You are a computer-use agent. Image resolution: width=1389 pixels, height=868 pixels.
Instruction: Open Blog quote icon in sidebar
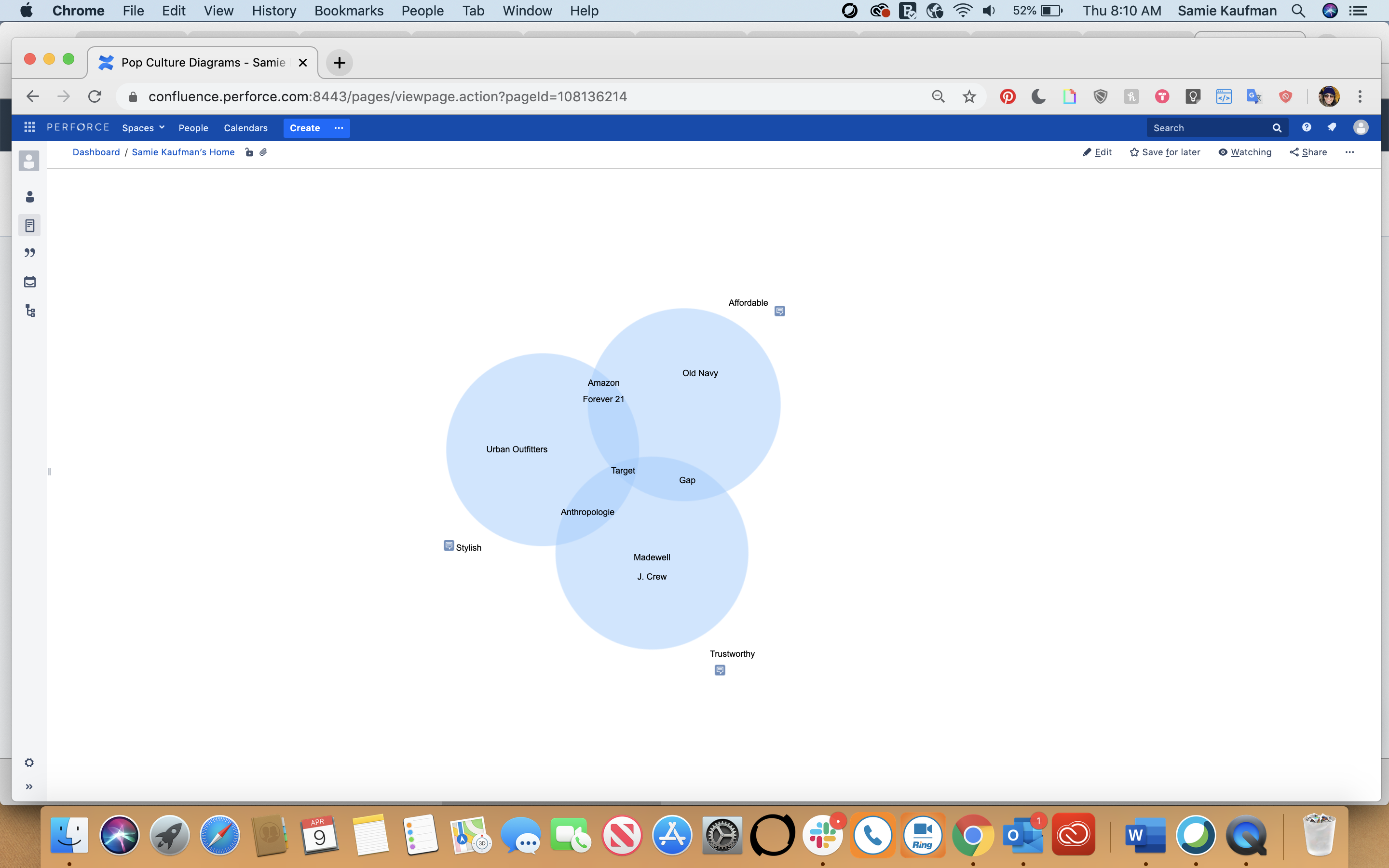coord(30,253)
